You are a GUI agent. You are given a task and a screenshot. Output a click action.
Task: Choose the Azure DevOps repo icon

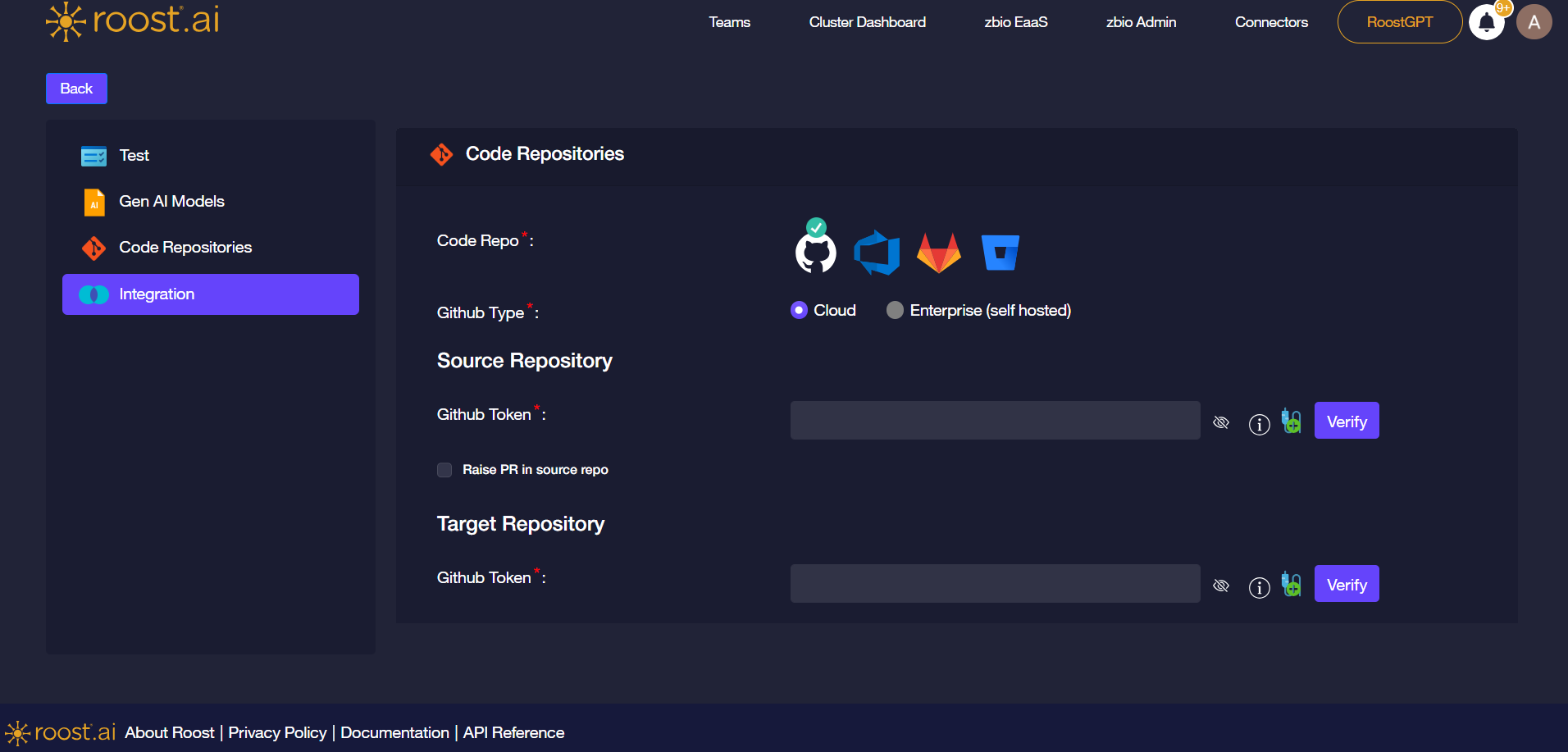click(877, 253)
